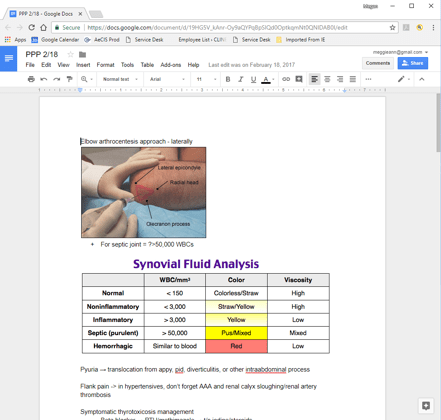
Task: Click the 'Synovial Fluid Analysis' heading
Action: pos(196,264)
